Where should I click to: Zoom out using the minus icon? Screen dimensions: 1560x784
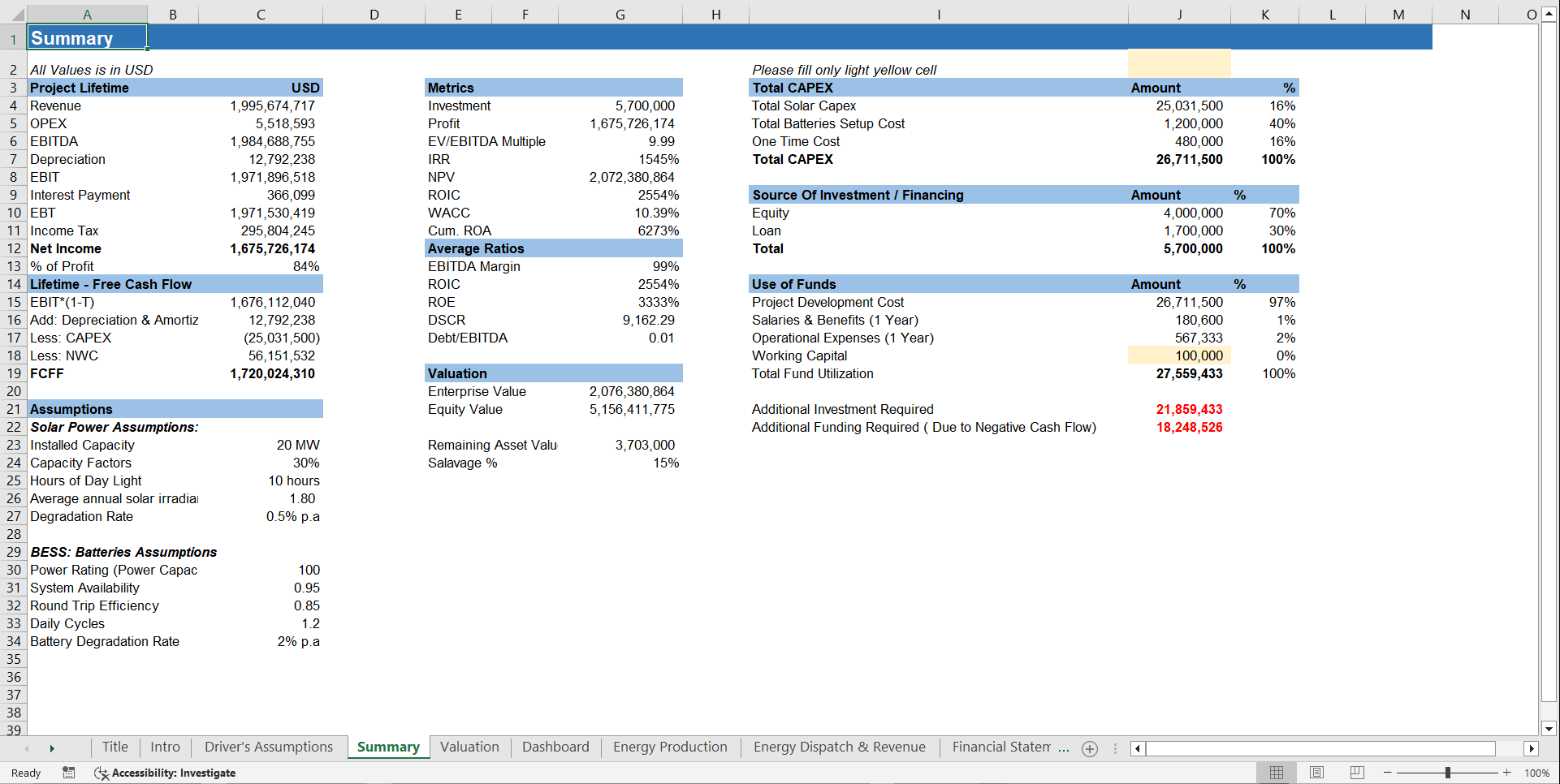tap(1386, 773)
